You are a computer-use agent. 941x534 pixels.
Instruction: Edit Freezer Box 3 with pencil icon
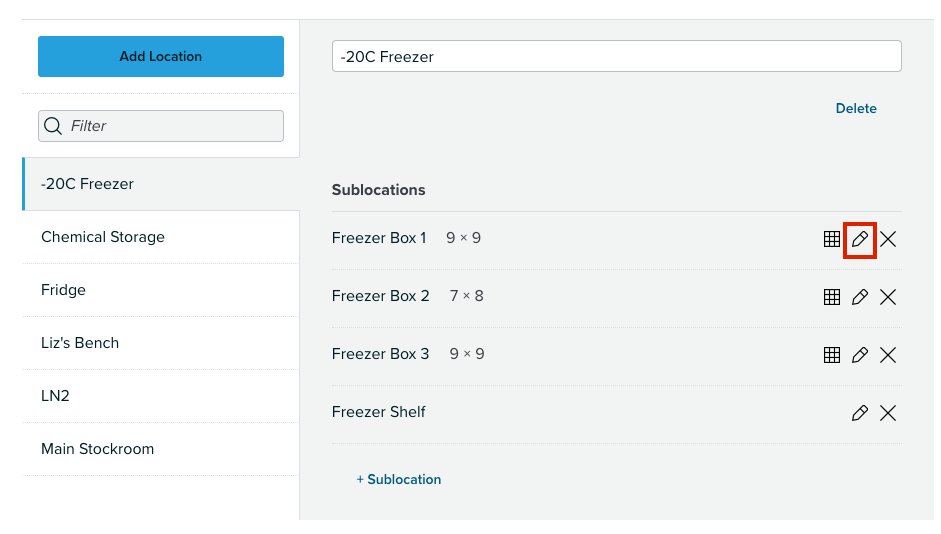(x=859, y=355)
